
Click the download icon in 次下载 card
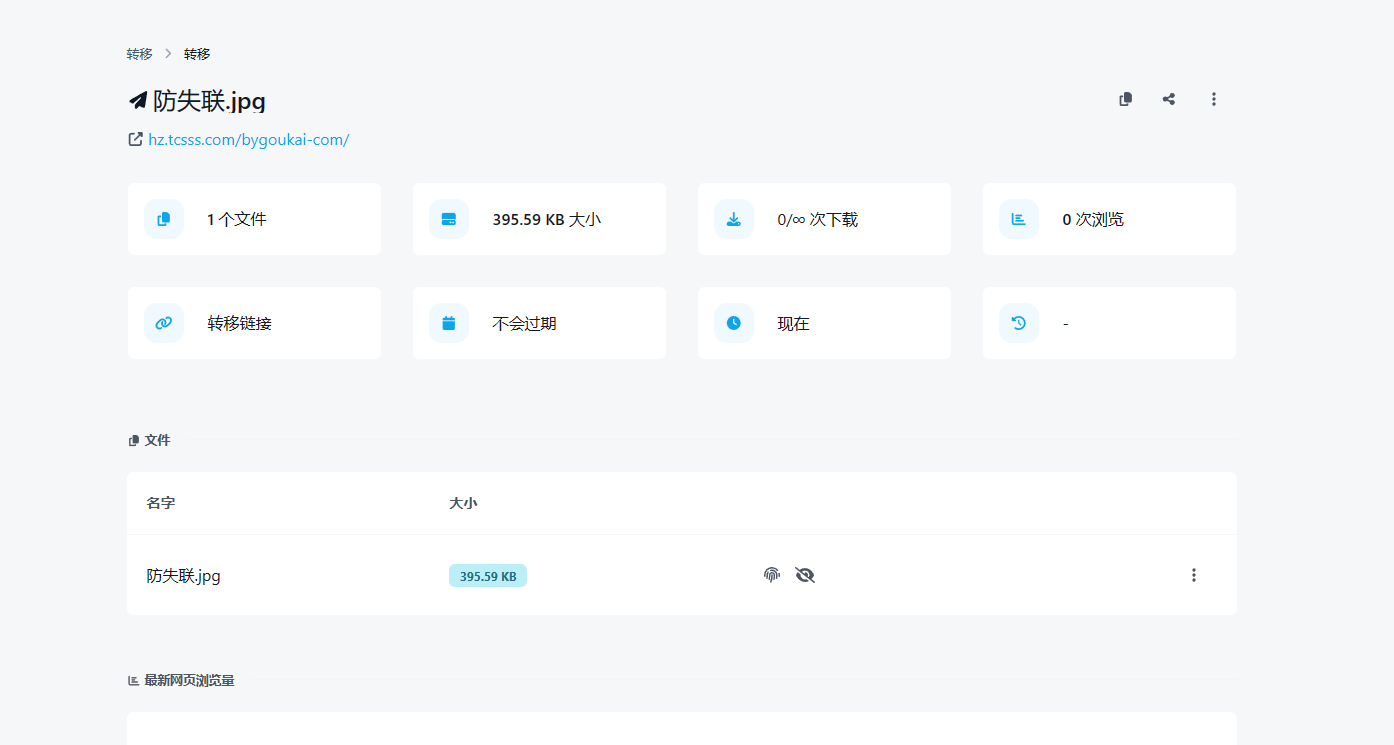pyautogui.click(x=734, y=219)
